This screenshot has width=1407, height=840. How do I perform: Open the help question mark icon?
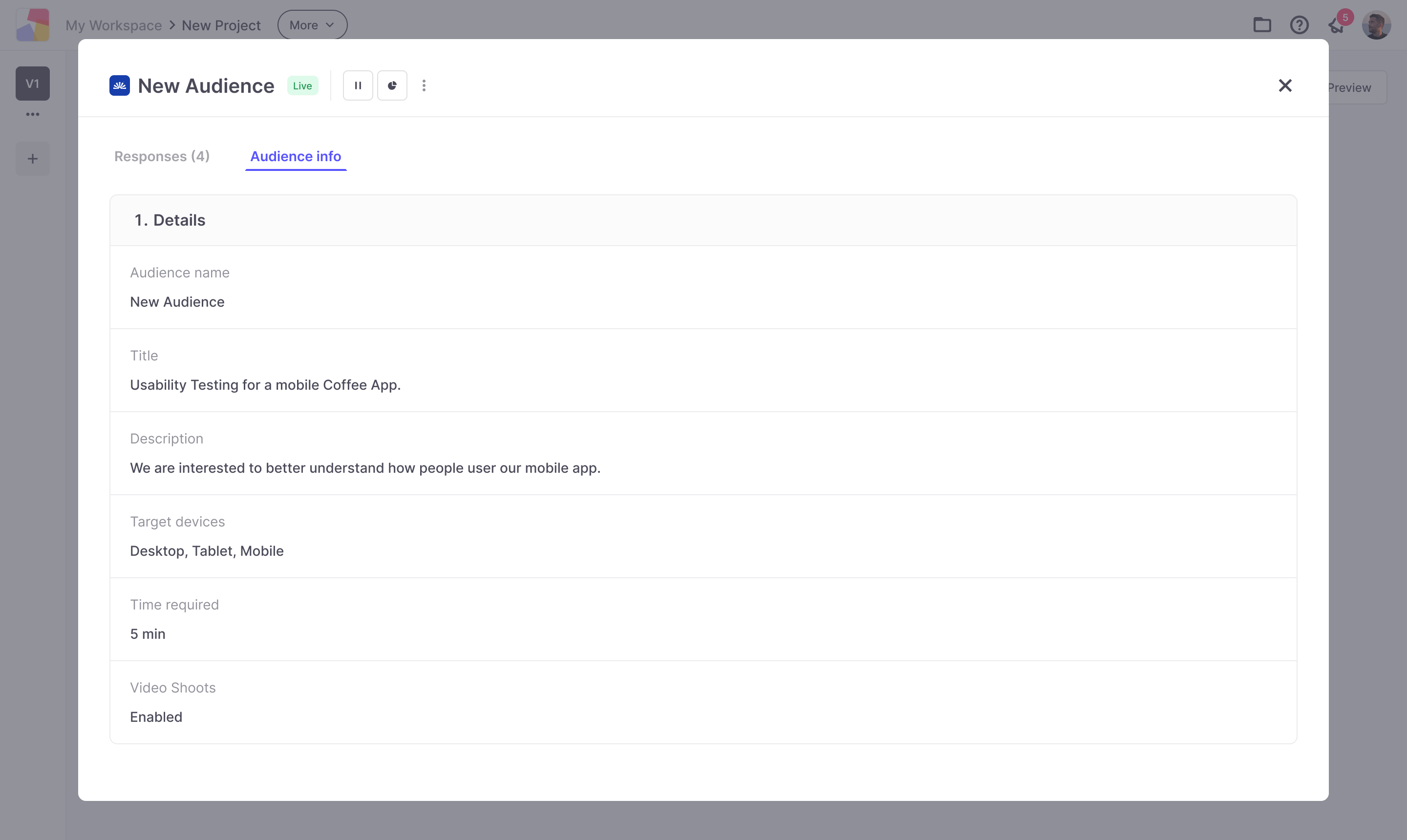pyautogui.click(x=1299, y=25)
